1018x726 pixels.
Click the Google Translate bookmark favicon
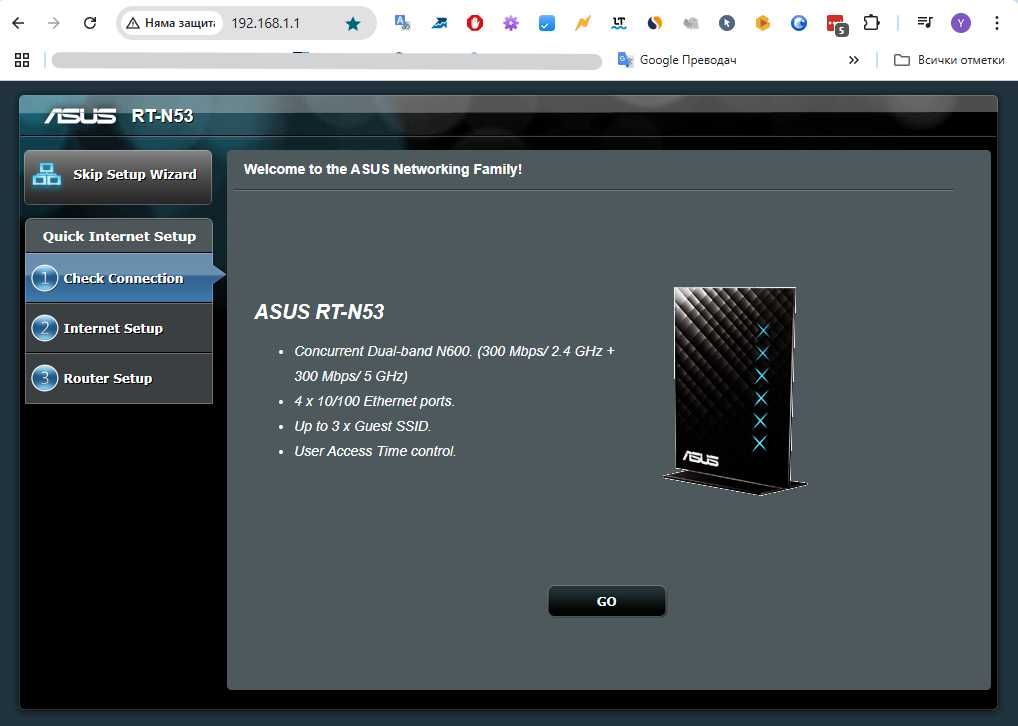pyautogui.click(x=625, y=60)
